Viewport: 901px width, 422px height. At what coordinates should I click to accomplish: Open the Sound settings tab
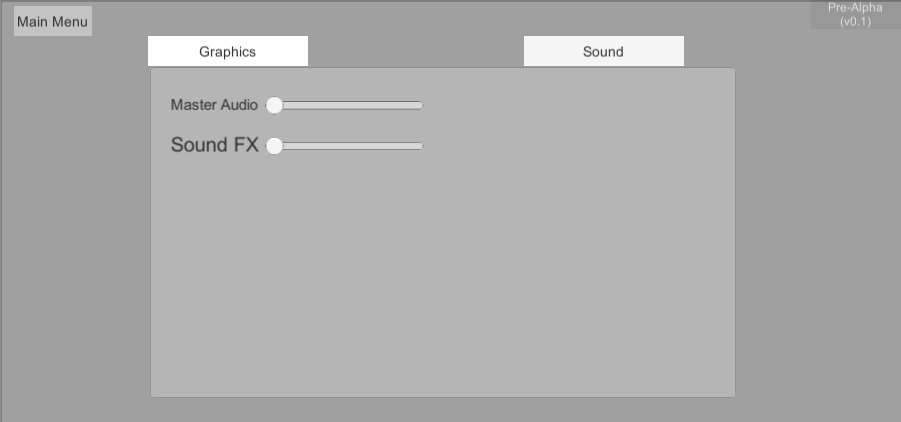603,51
